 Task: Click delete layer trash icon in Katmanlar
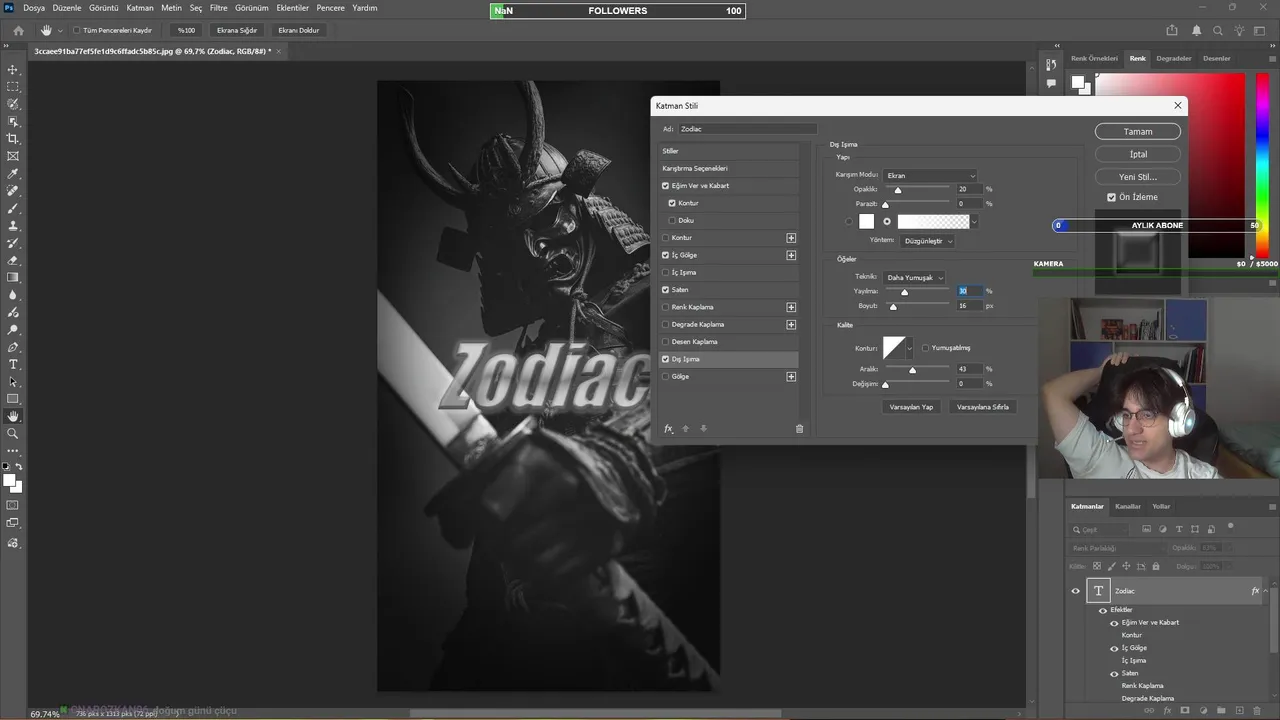[x=1257, y=711]
